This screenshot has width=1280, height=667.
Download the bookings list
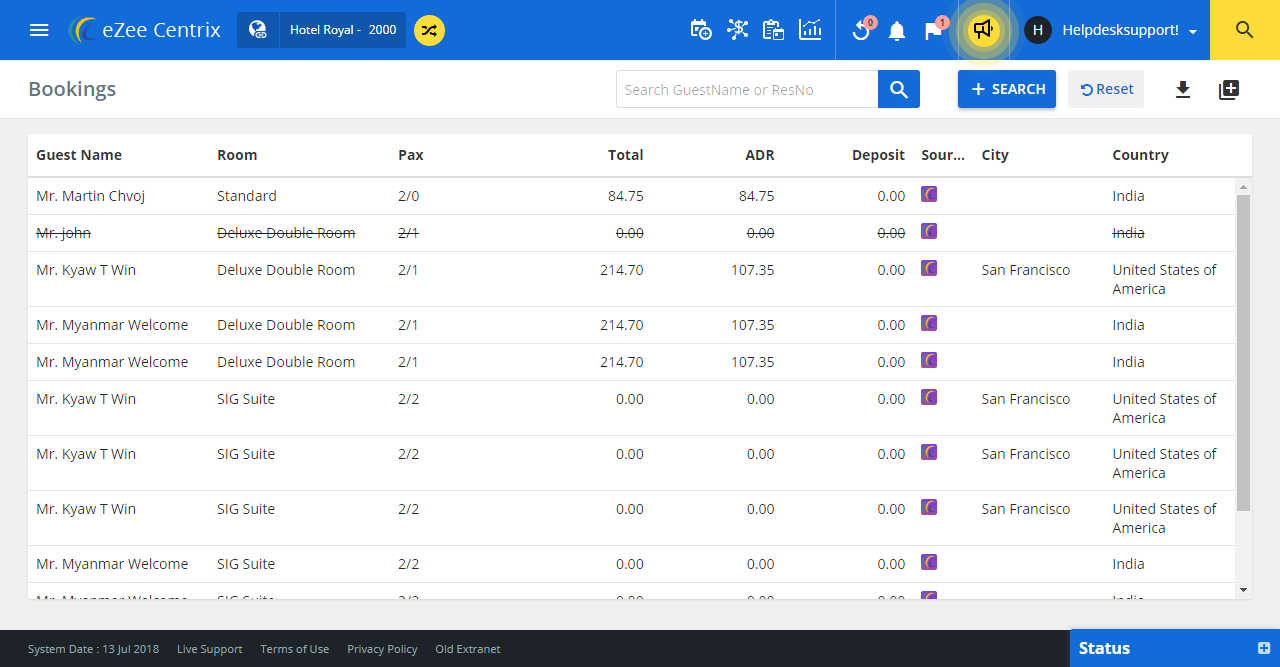click(x=1183, y=90)
